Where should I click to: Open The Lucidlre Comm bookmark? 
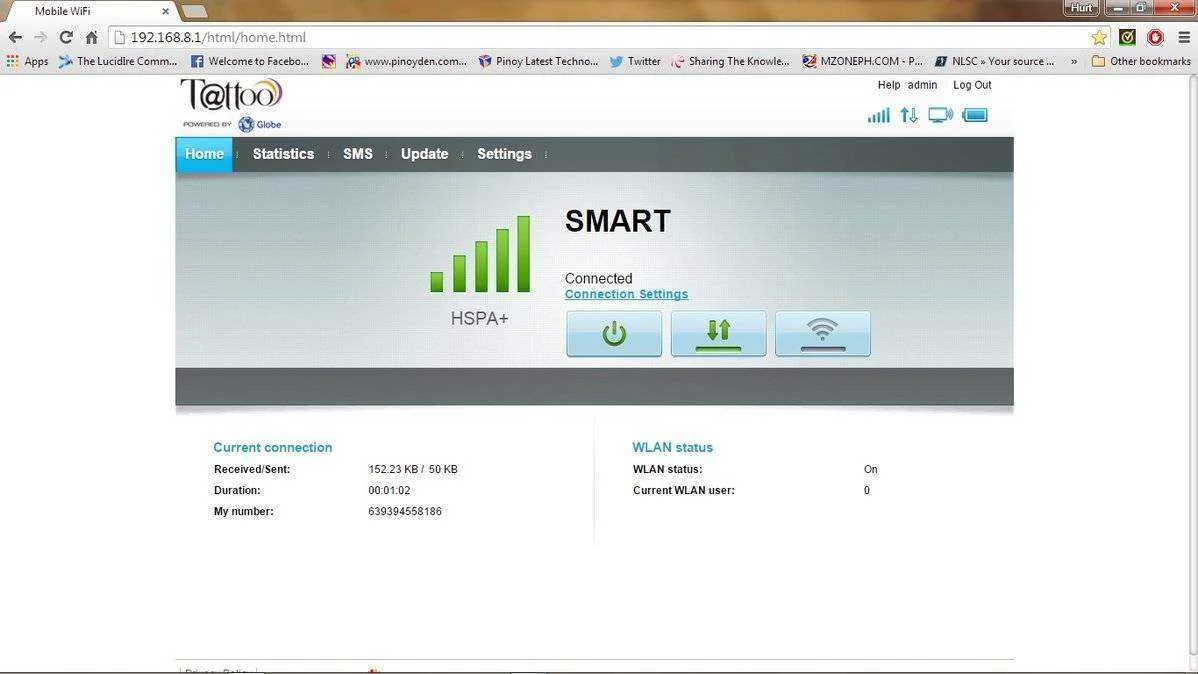[x=118, y=61]
